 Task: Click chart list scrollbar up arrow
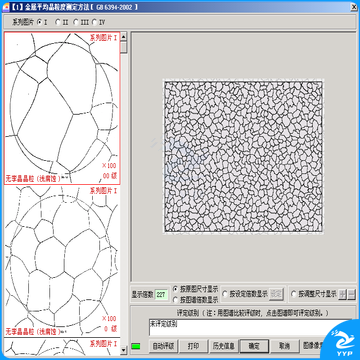point(124,36)
